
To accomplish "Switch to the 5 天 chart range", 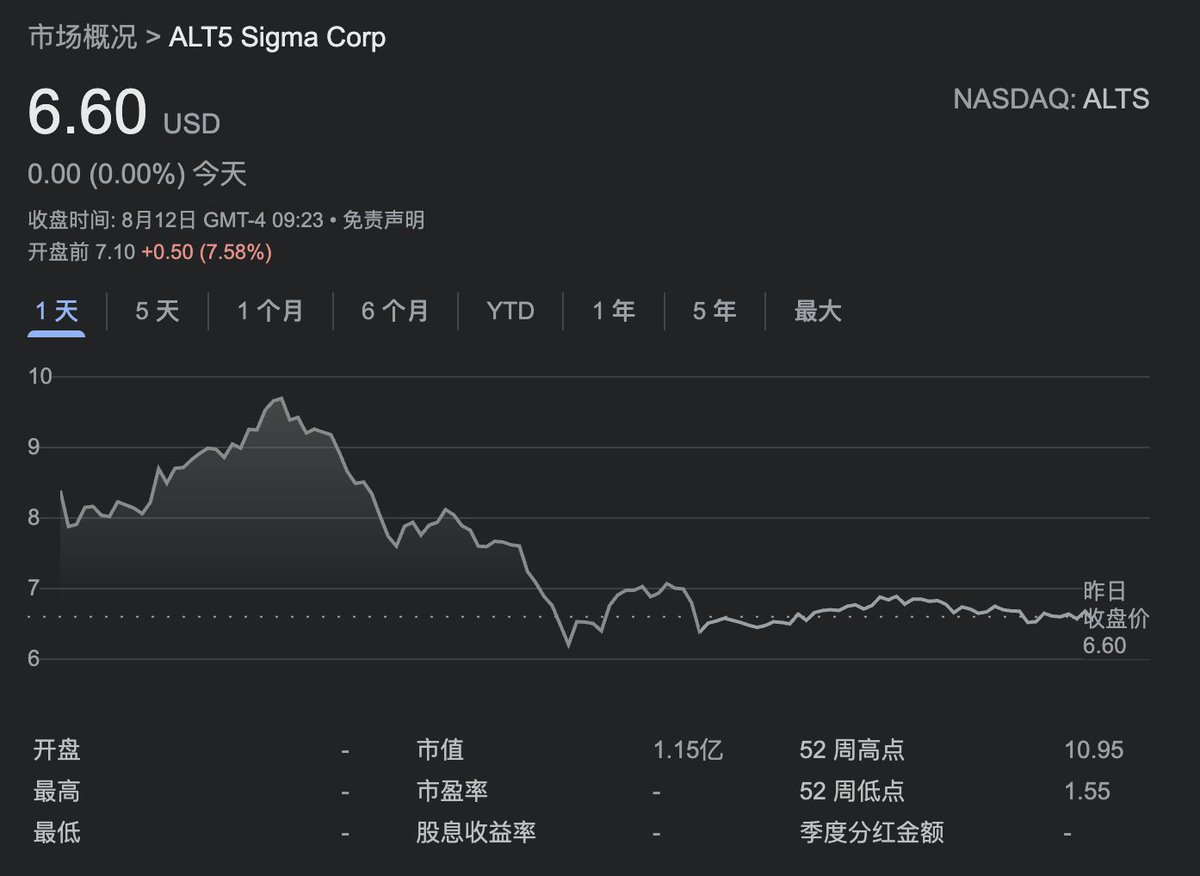I will (157, 311).
